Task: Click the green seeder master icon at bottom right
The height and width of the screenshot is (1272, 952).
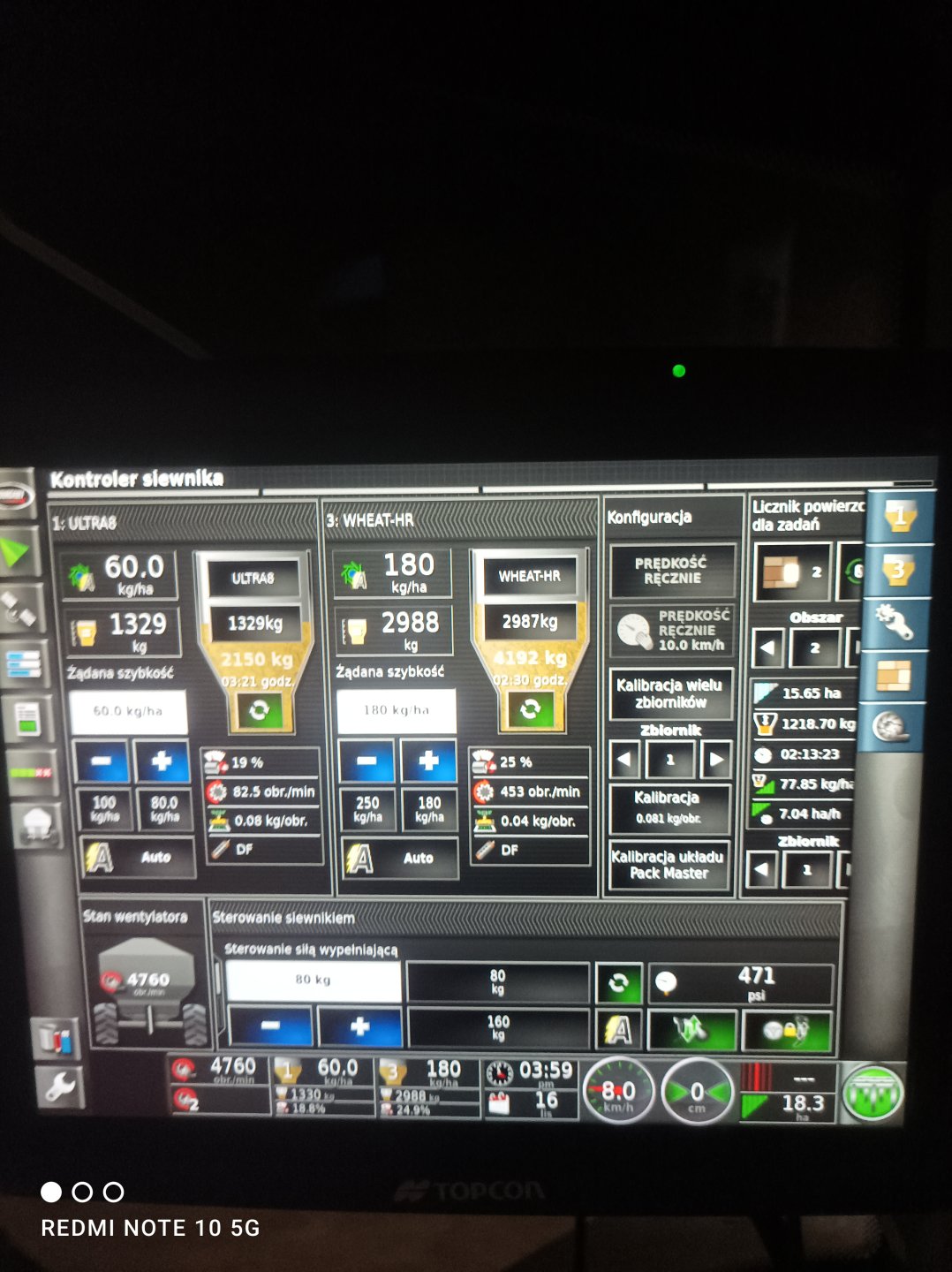Action: pos(873,1092)
